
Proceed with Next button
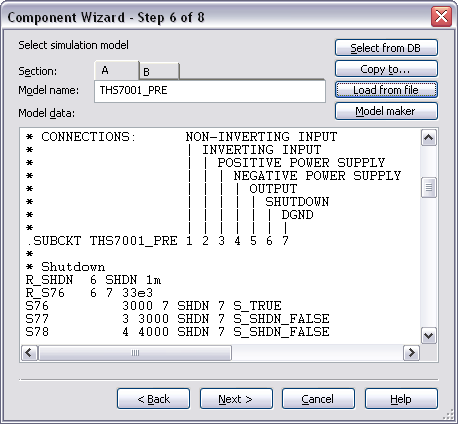click(236, 399)
